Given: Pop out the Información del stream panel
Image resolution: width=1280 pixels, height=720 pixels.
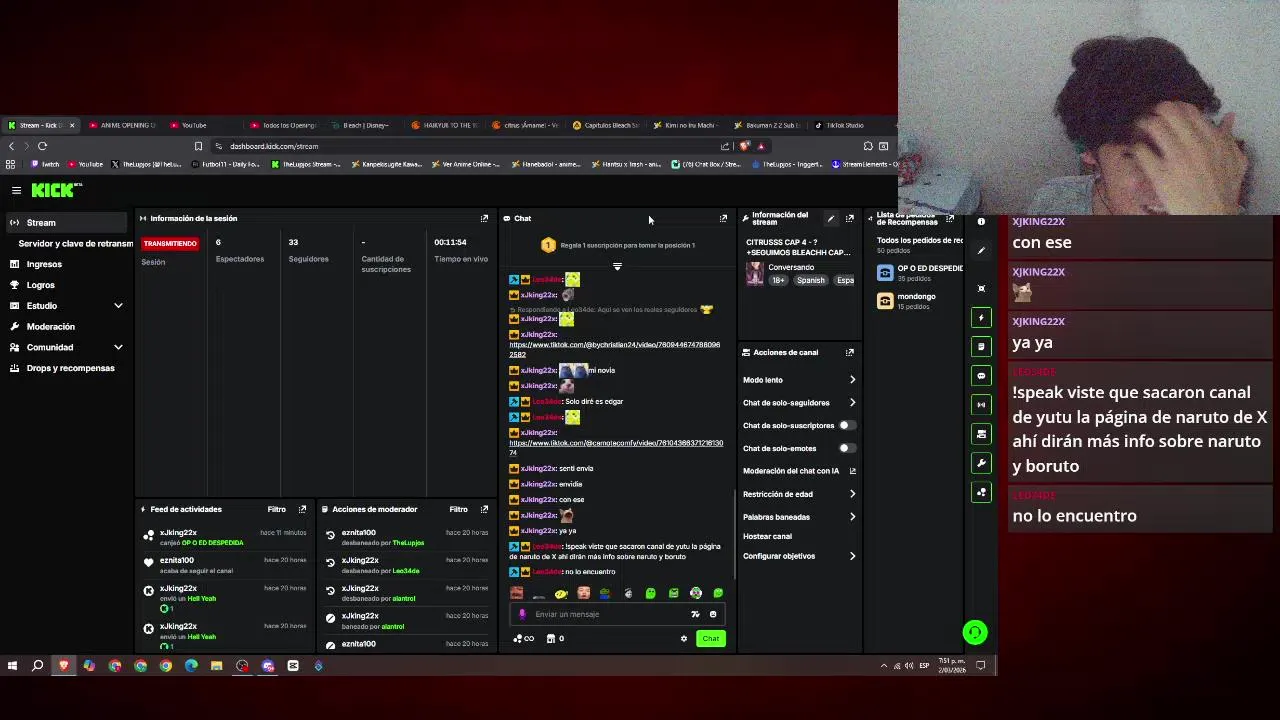Looking at the screenshot, I should pos(850,218).
